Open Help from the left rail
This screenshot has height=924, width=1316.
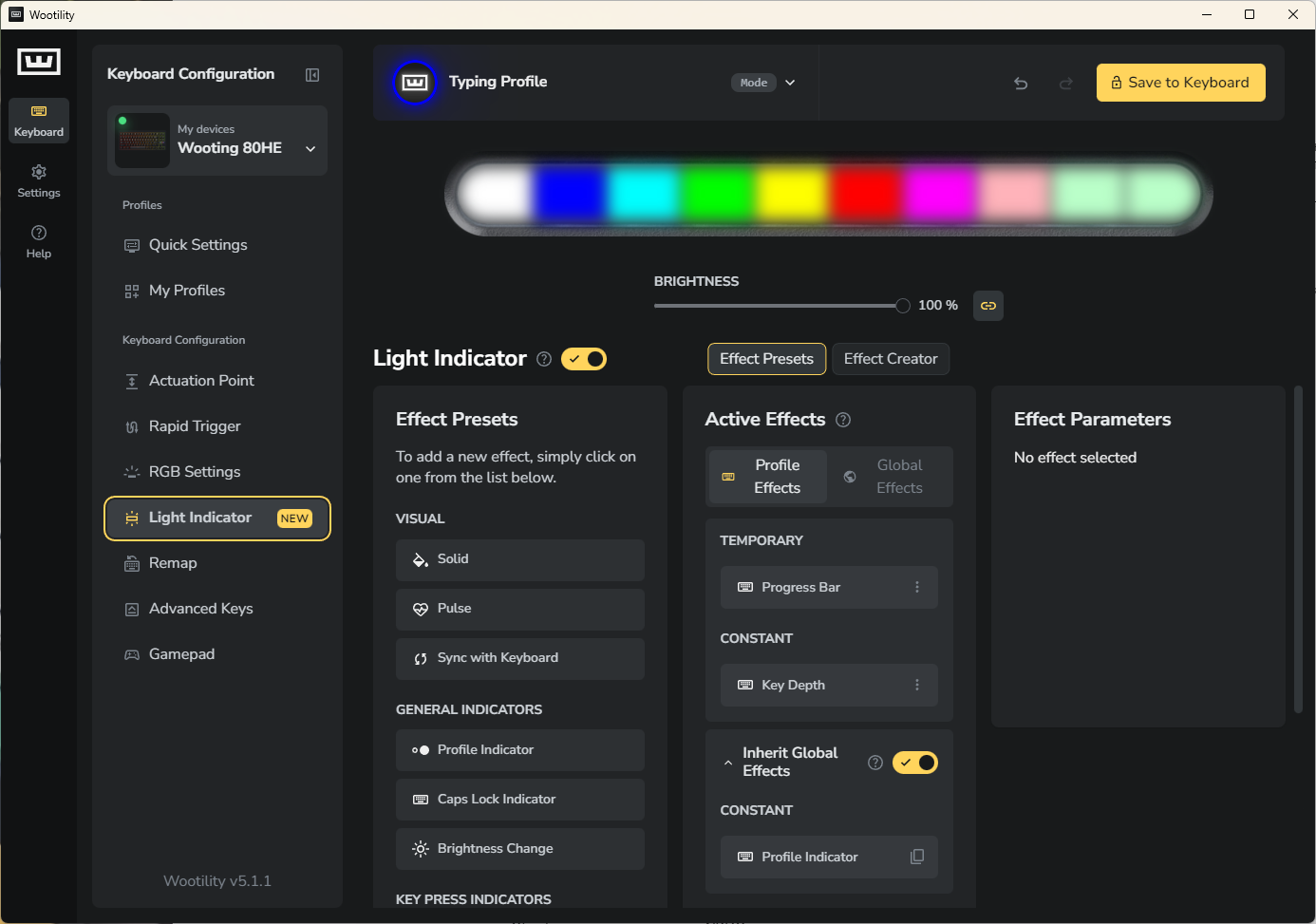(39, 242)
